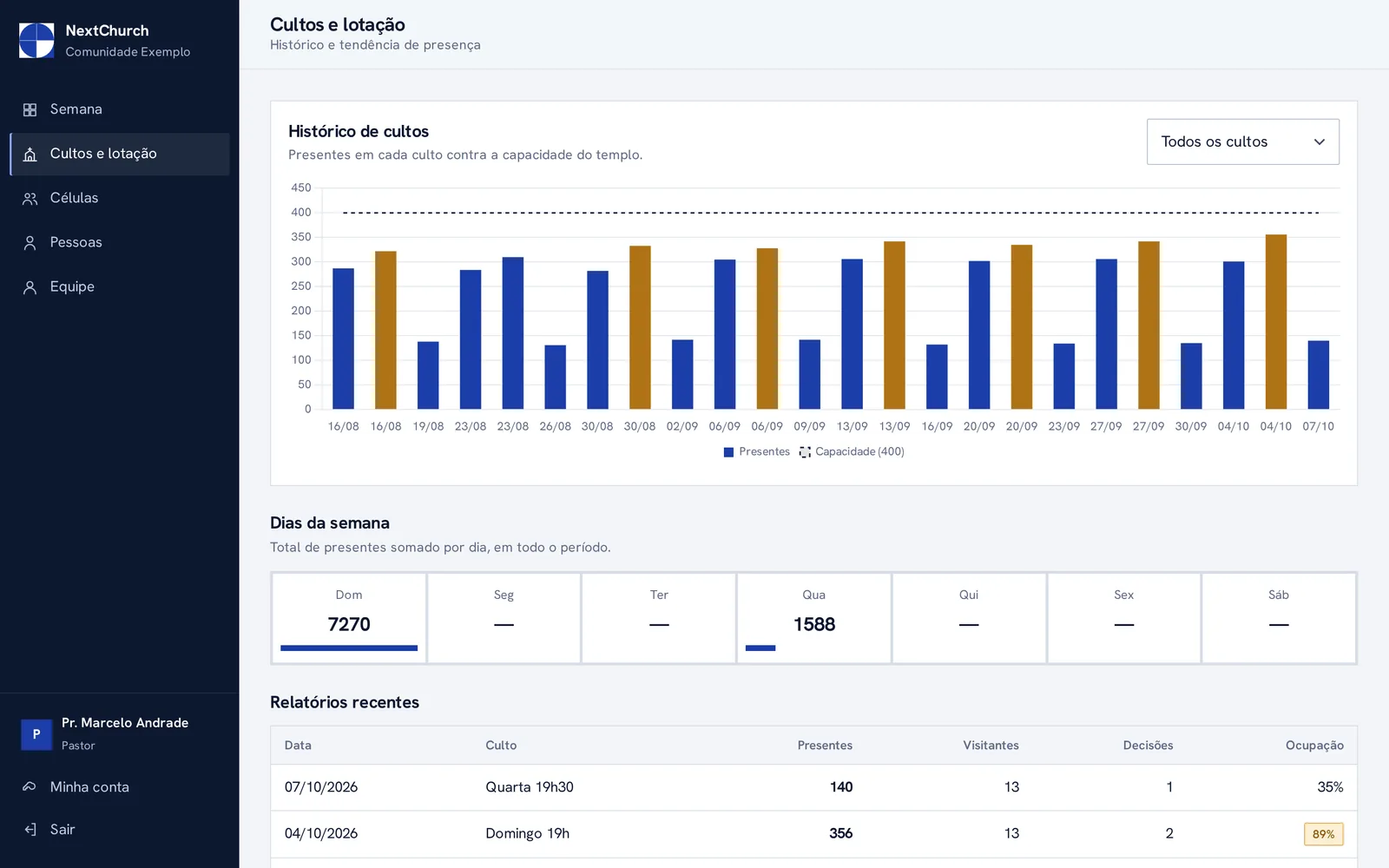Click the 07/10/2026 date cell
Viewport: 1389px width, 868px height.
point(321,787)
